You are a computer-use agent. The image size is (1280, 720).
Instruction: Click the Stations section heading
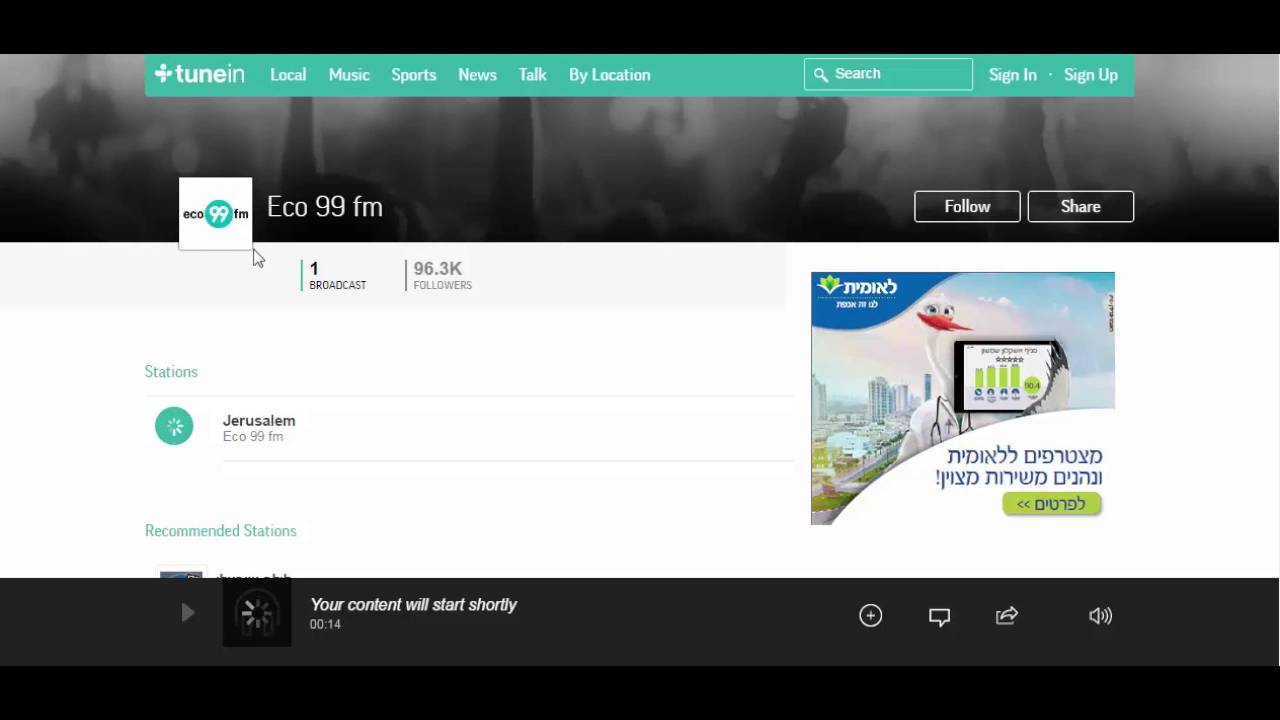(171, 372)
